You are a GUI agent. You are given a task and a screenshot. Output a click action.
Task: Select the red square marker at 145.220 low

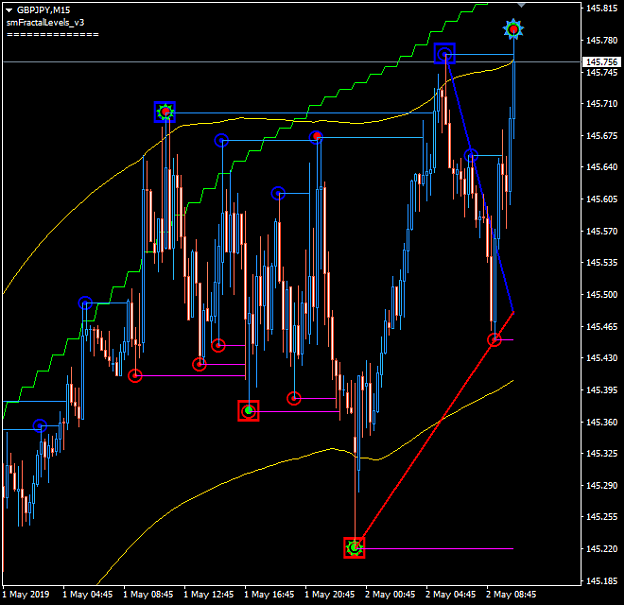coord(354,548)
